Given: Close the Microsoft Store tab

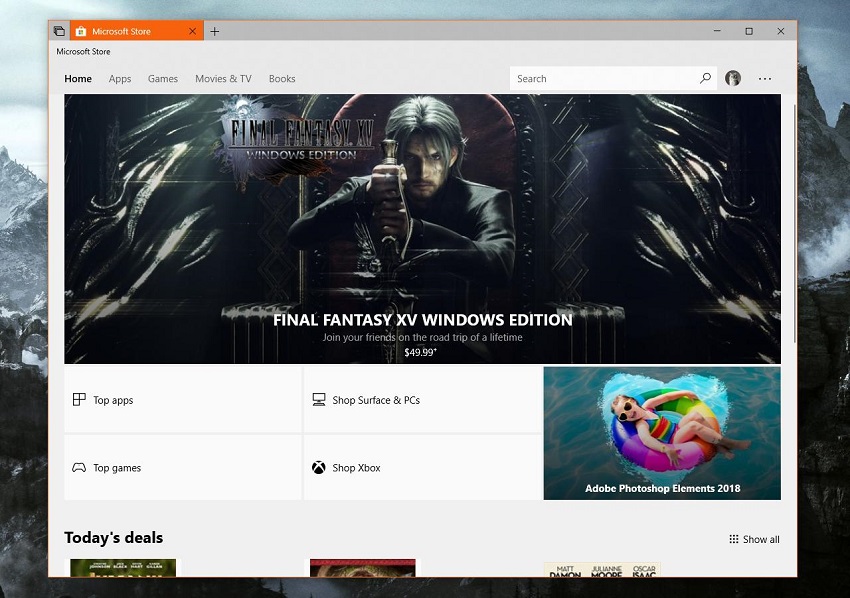Looking at the screenshot, I should click(x=193, y=31).
